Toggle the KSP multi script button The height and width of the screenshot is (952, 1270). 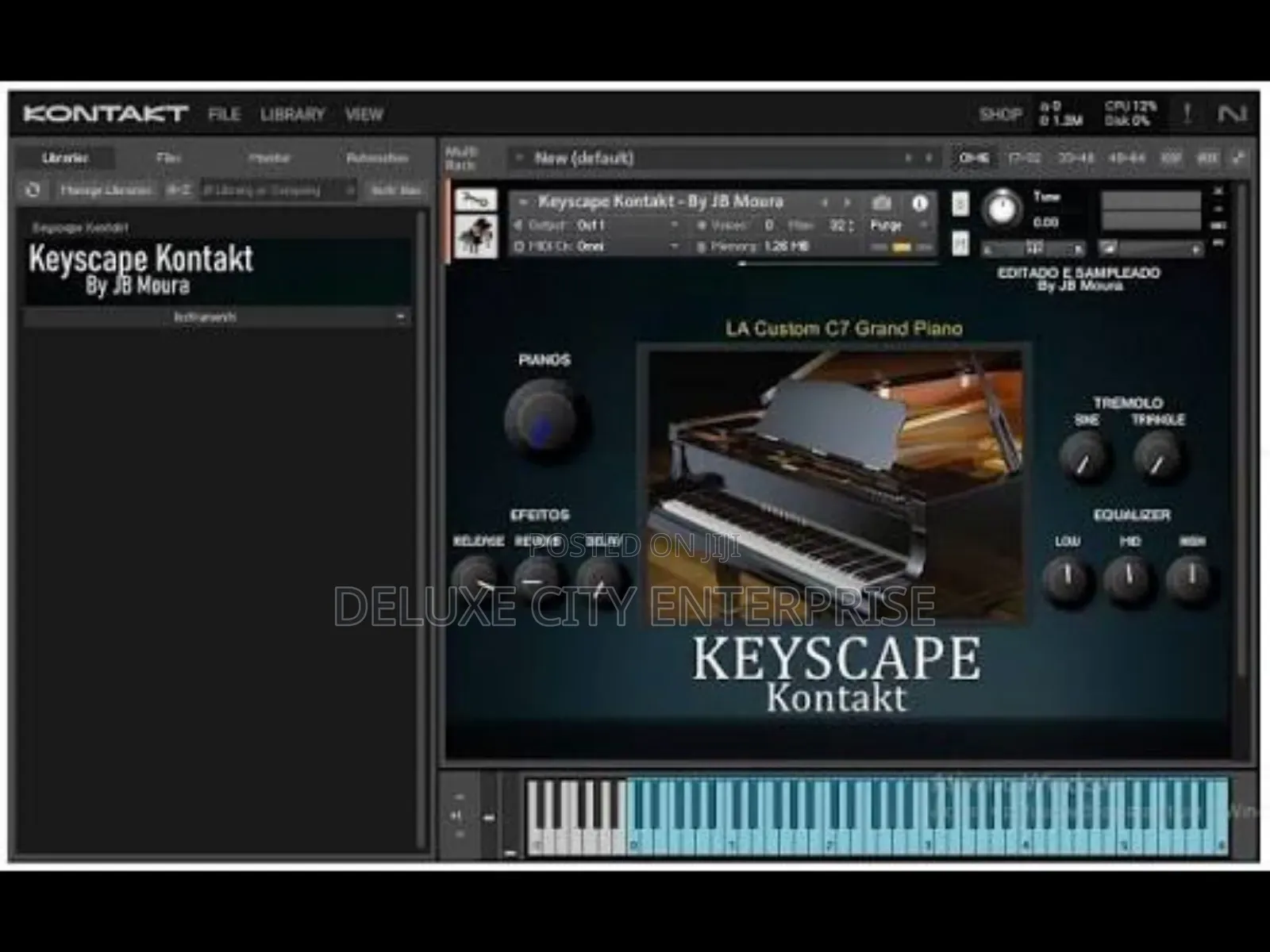(x=1172, y=158)
